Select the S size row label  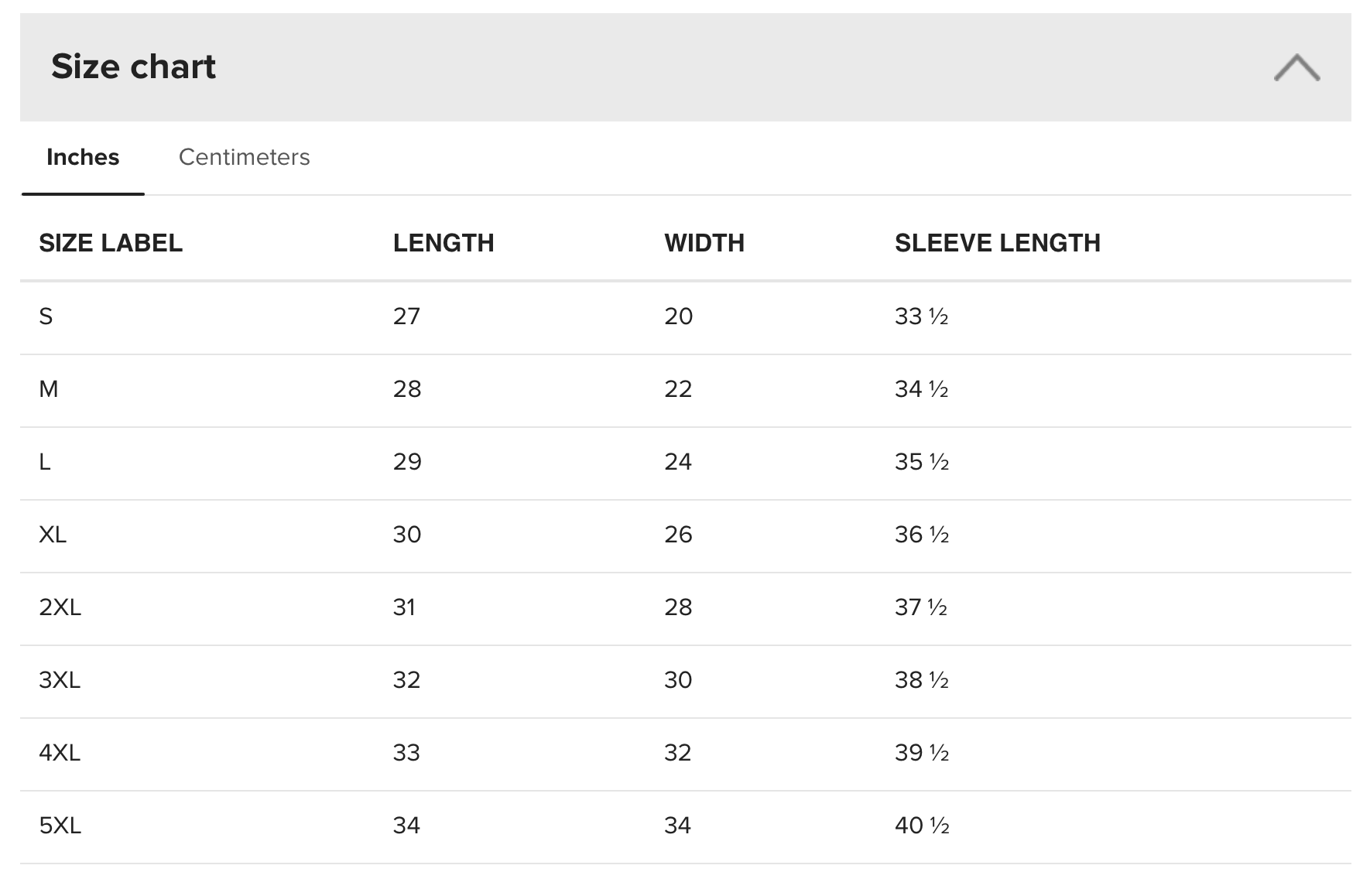point(46,316)
